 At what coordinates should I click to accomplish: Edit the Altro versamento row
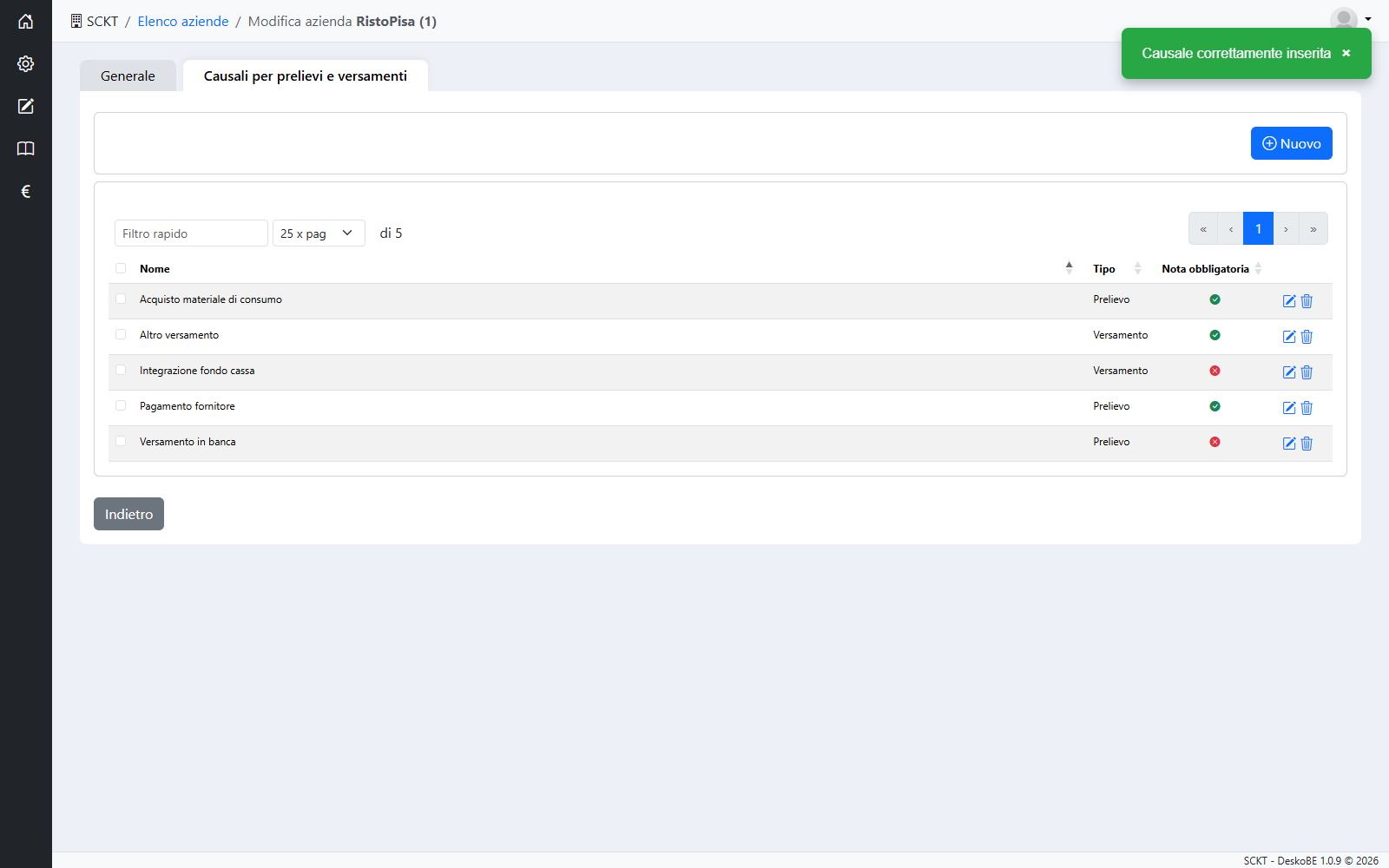pos(1289,337)
